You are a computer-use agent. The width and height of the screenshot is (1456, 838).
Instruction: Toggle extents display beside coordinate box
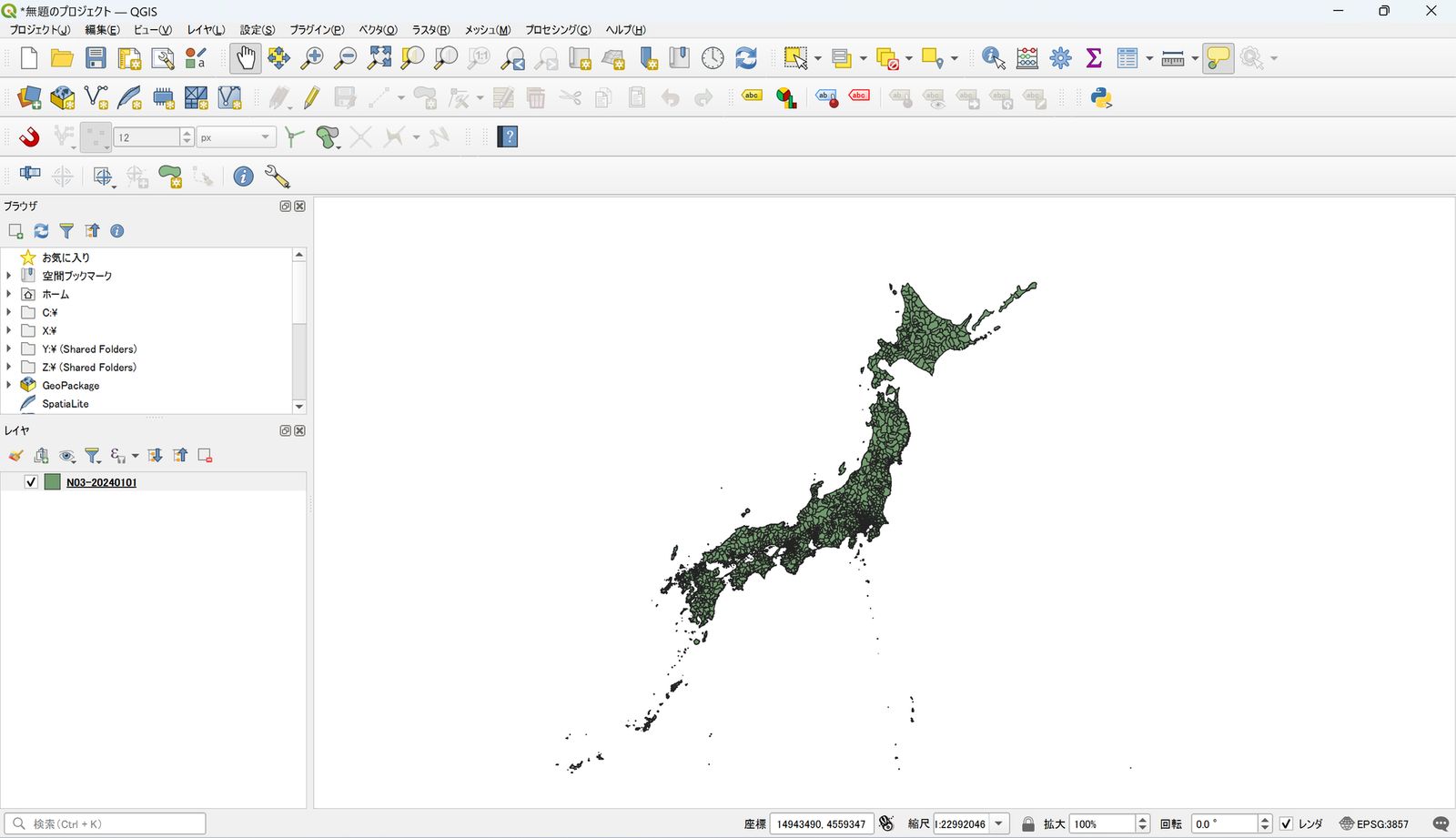tap(887, 824)
